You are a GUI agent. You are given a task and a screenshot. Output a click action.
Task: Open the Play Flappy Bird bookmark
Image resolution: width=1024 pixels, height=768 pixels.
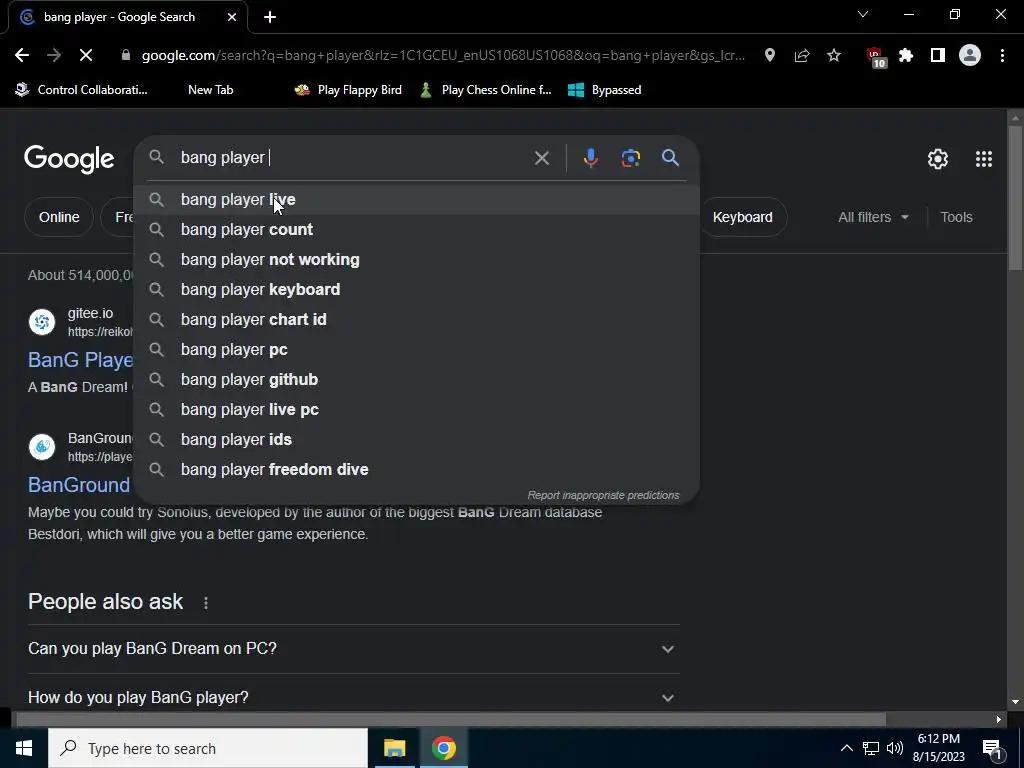pyautogui.click(x=348, y=90)
